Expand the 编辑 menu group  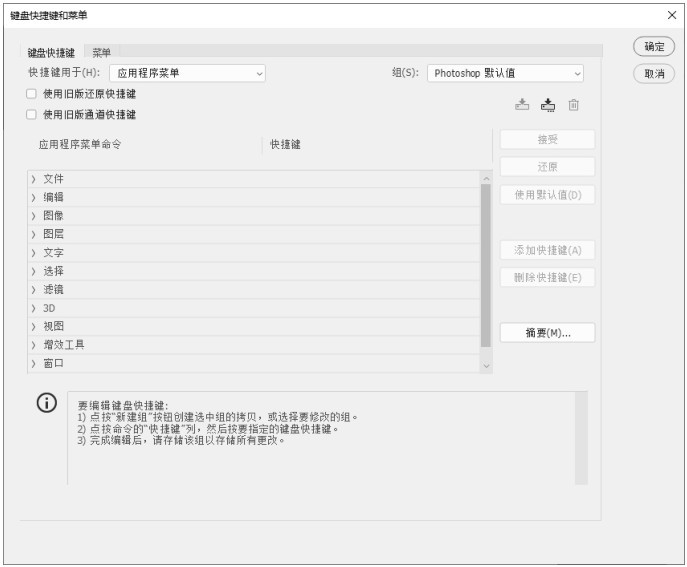coord(33,198)
